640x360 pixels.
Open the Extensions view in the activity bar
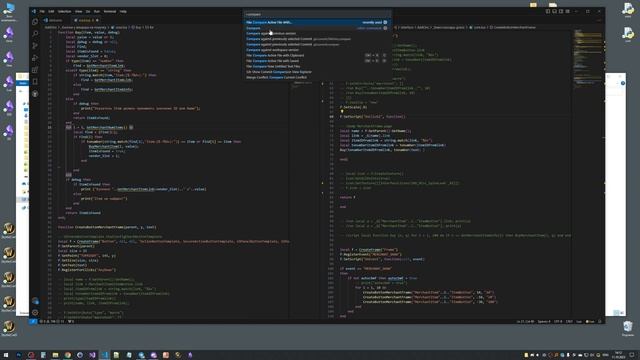35,70
